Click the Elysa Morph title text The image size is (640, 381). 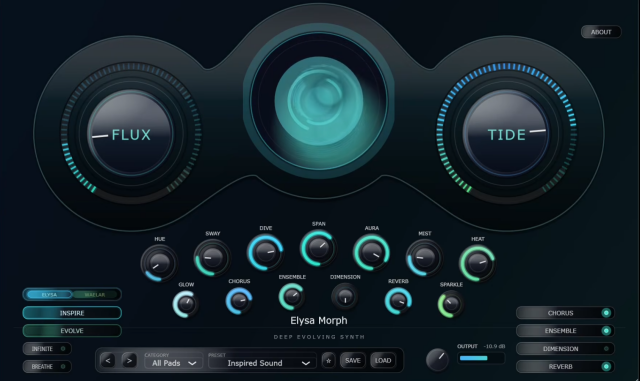pyautogui.click(x=319, y=321)
